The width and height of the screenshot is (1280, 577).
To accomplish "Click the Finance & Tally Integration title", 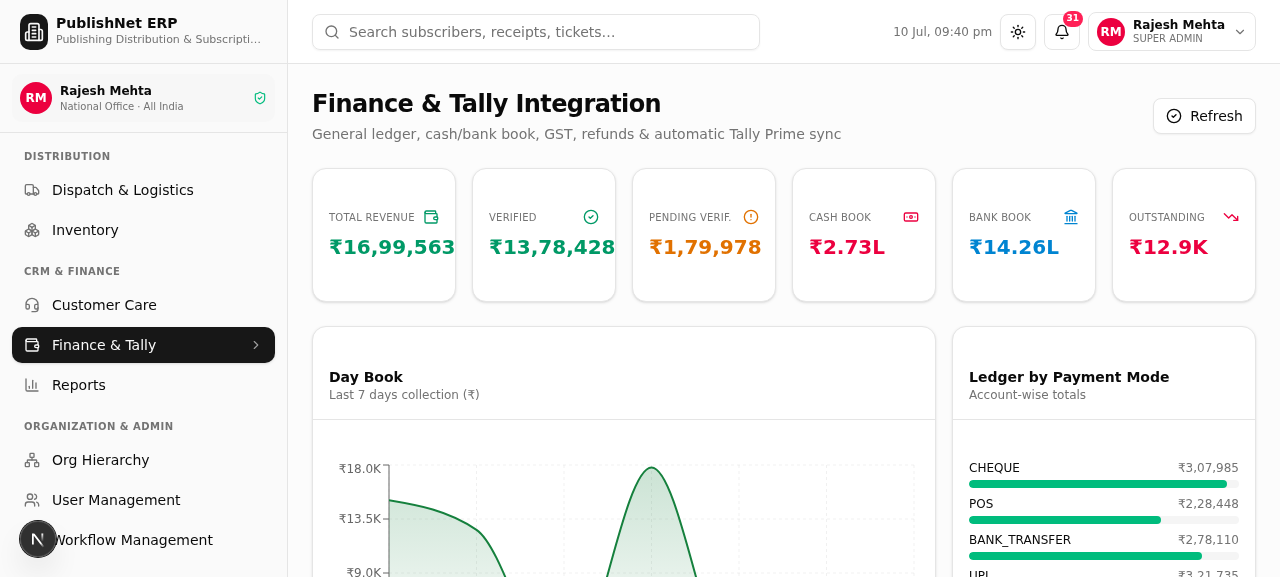I will [x=486, y=103].
